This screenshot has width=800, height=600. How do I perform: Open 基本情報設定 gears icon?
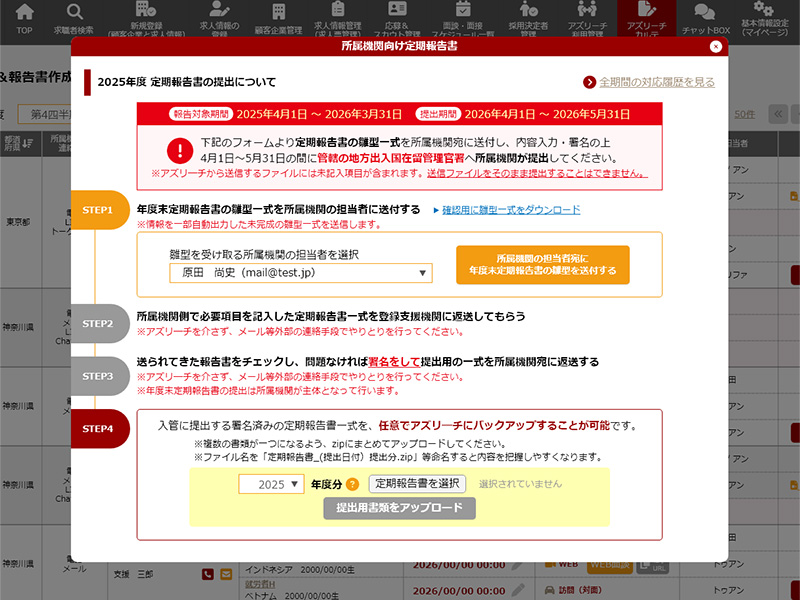[x=764, y=8]
